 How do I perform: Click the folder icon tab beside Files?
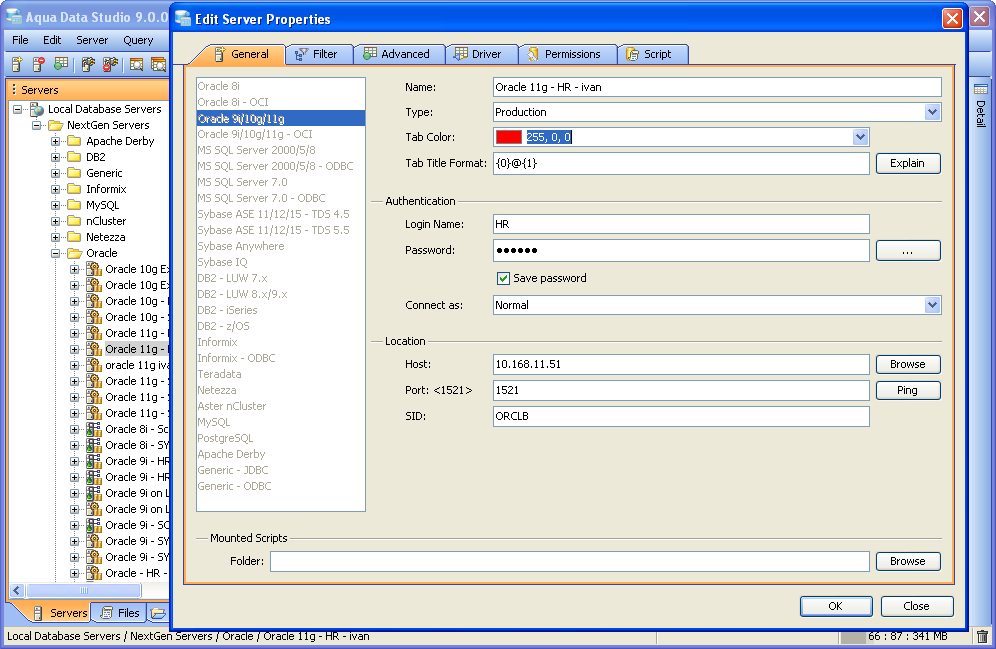pyautogui.click(x=158, y=613)
